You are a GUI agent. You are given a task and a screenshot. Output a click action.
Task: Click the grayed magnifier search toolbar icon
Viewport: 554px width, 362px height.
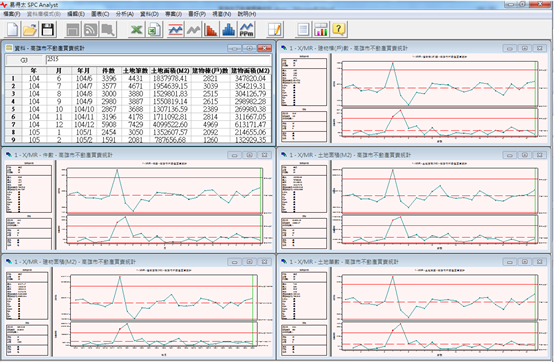tap(108, 29)
